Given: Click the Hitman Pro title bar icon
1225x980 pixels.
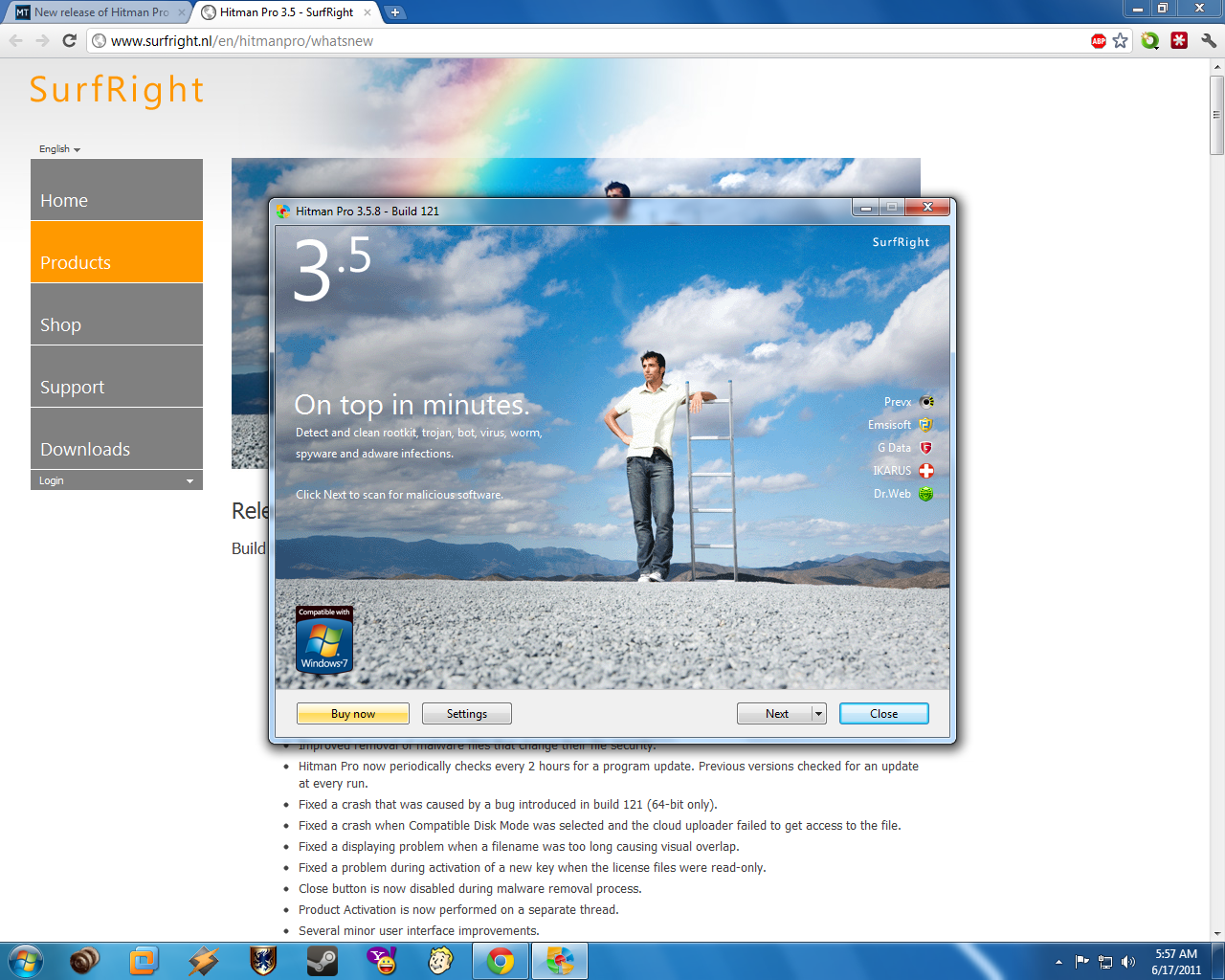Looking at the screenshot, I should [284, 211].
